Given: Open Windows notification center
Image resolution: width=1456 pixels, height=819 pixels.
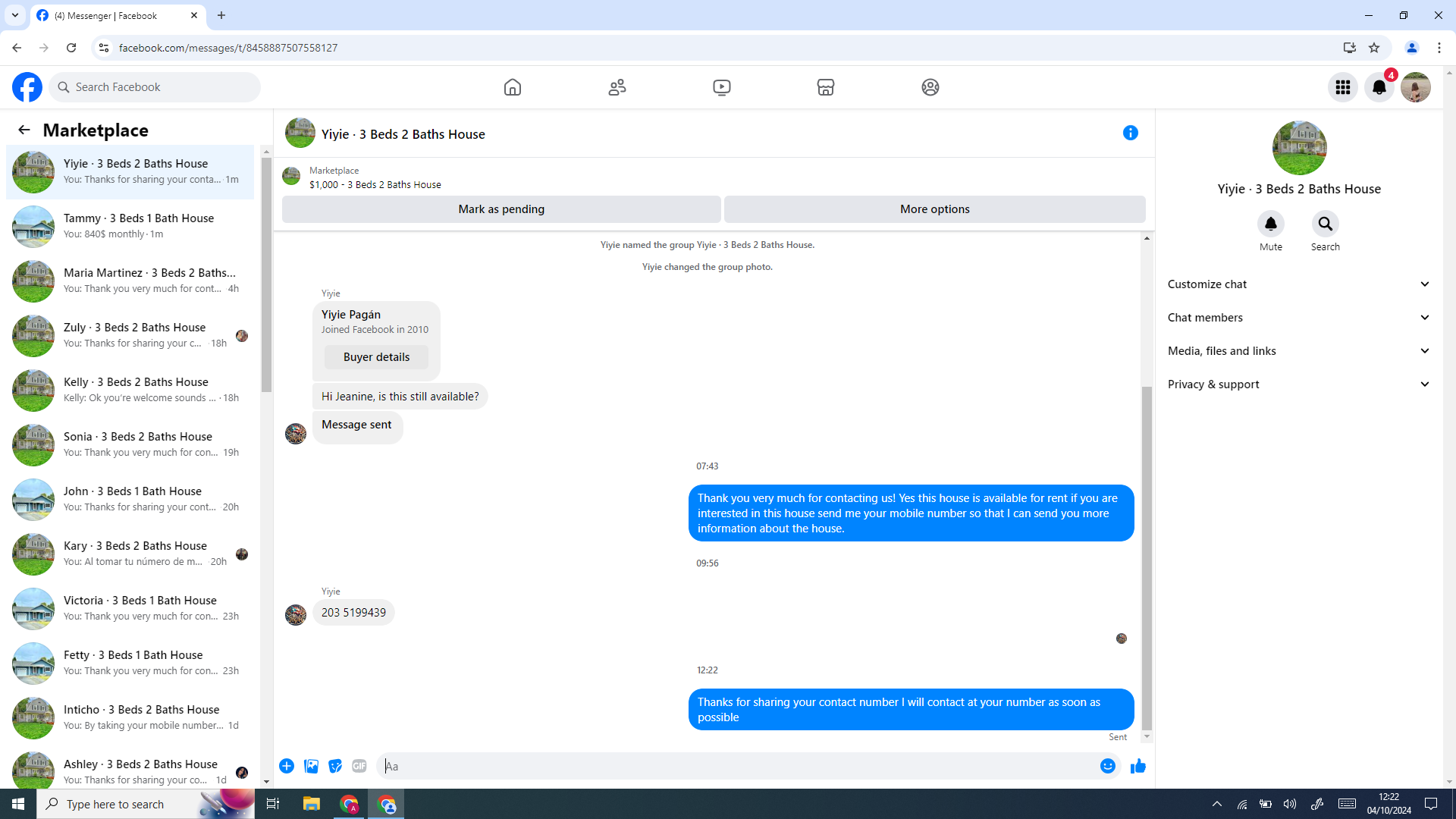Looking at the screenshot, I should point(1431,804).
